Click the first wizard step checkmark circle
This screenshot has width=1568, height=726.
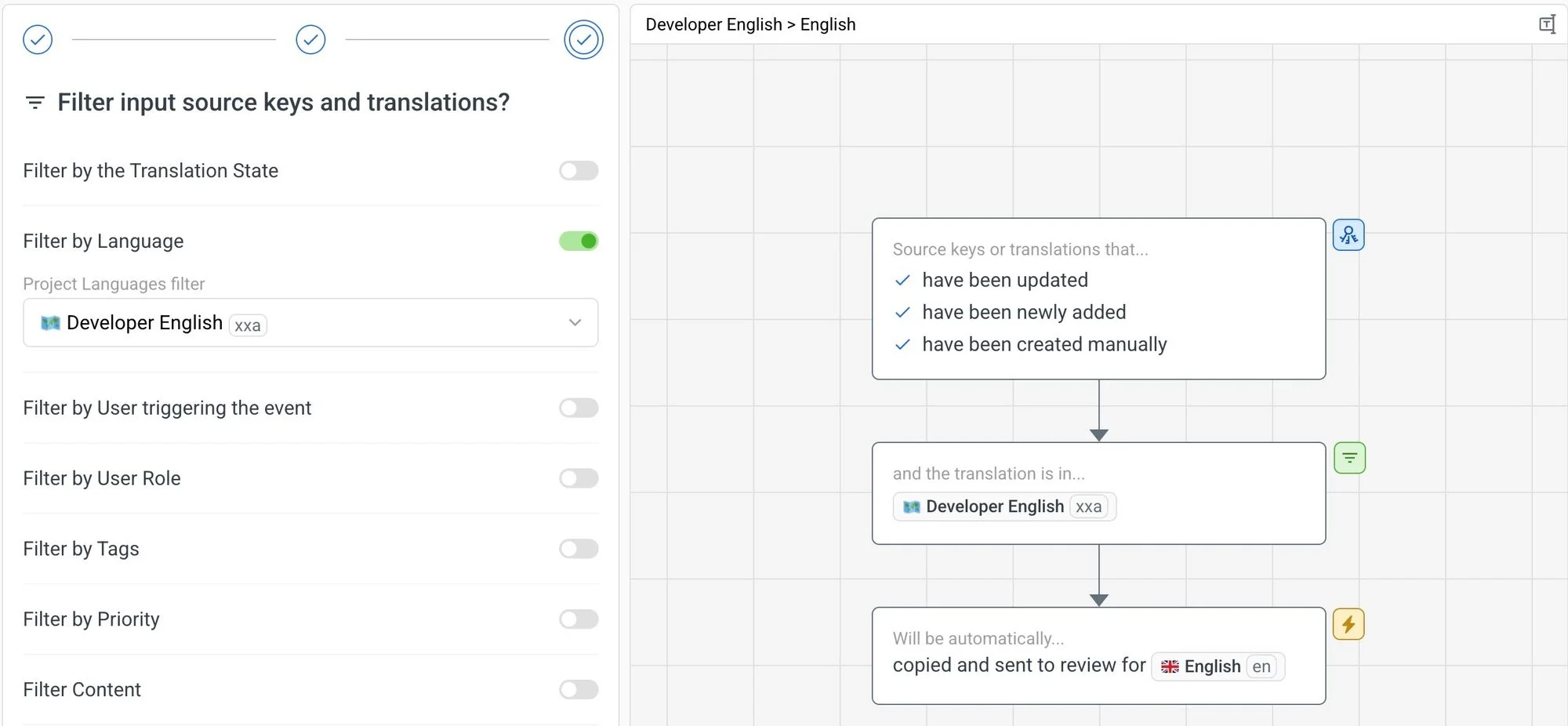tap(38, 39)
